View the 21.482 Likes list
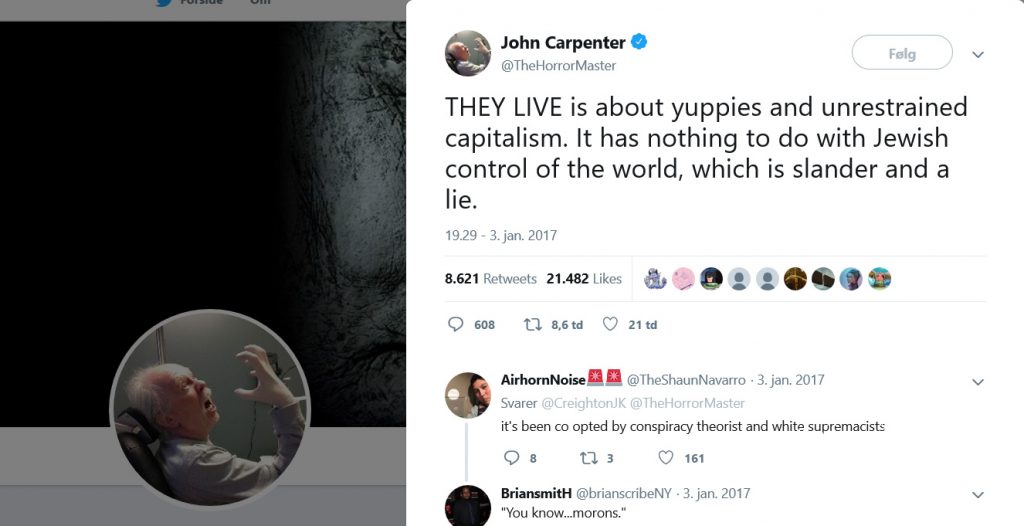1024x526 pixels. [584, 278]
